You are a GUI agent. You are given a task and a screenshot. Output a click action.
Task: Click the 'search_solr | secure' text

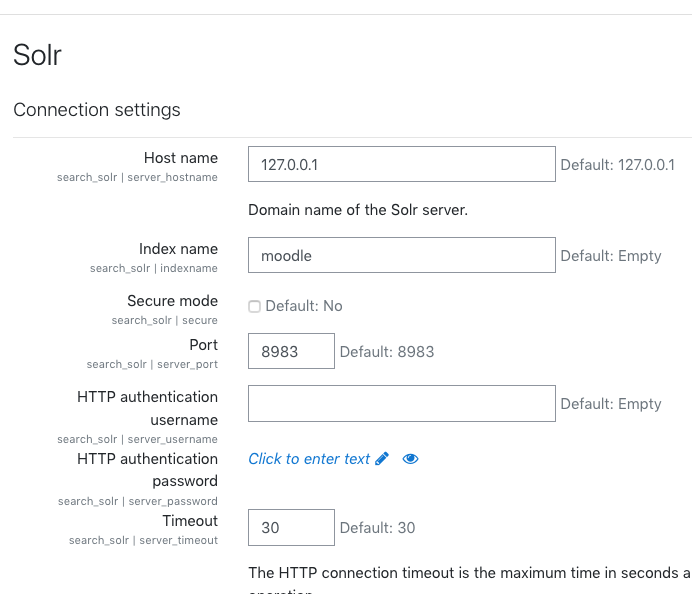(x=165, y=320)
